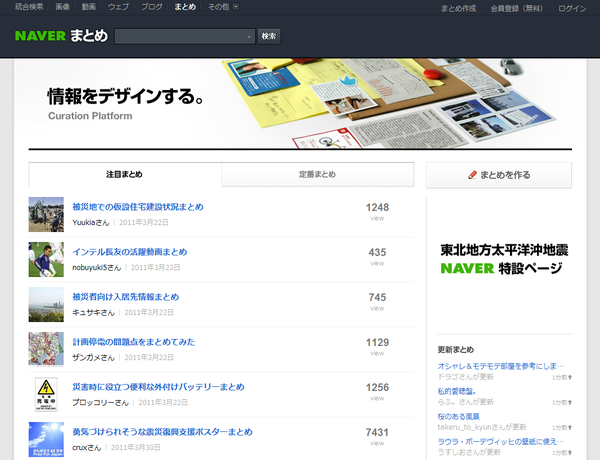Open オシャレ&モテモテ部屋を参考にしま… link
The height and width of the screenshot is (460, 600).
(x=501, y=366)
